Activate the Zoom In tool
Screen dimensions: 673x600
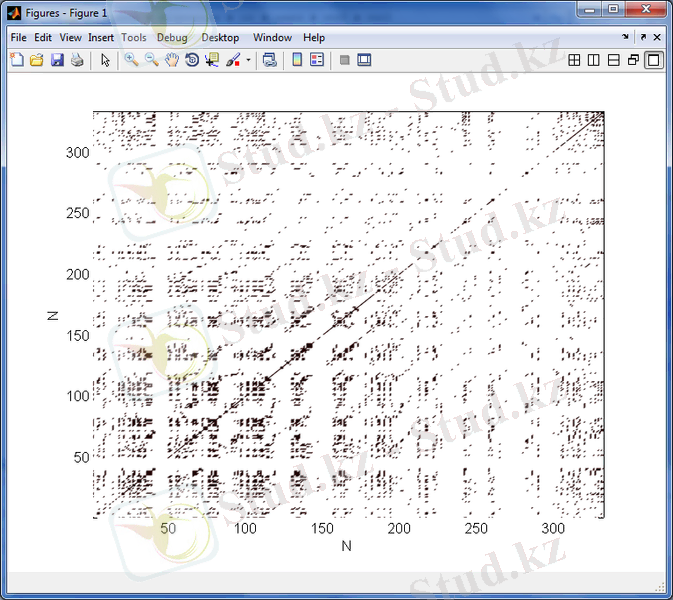tap(131, 60)
